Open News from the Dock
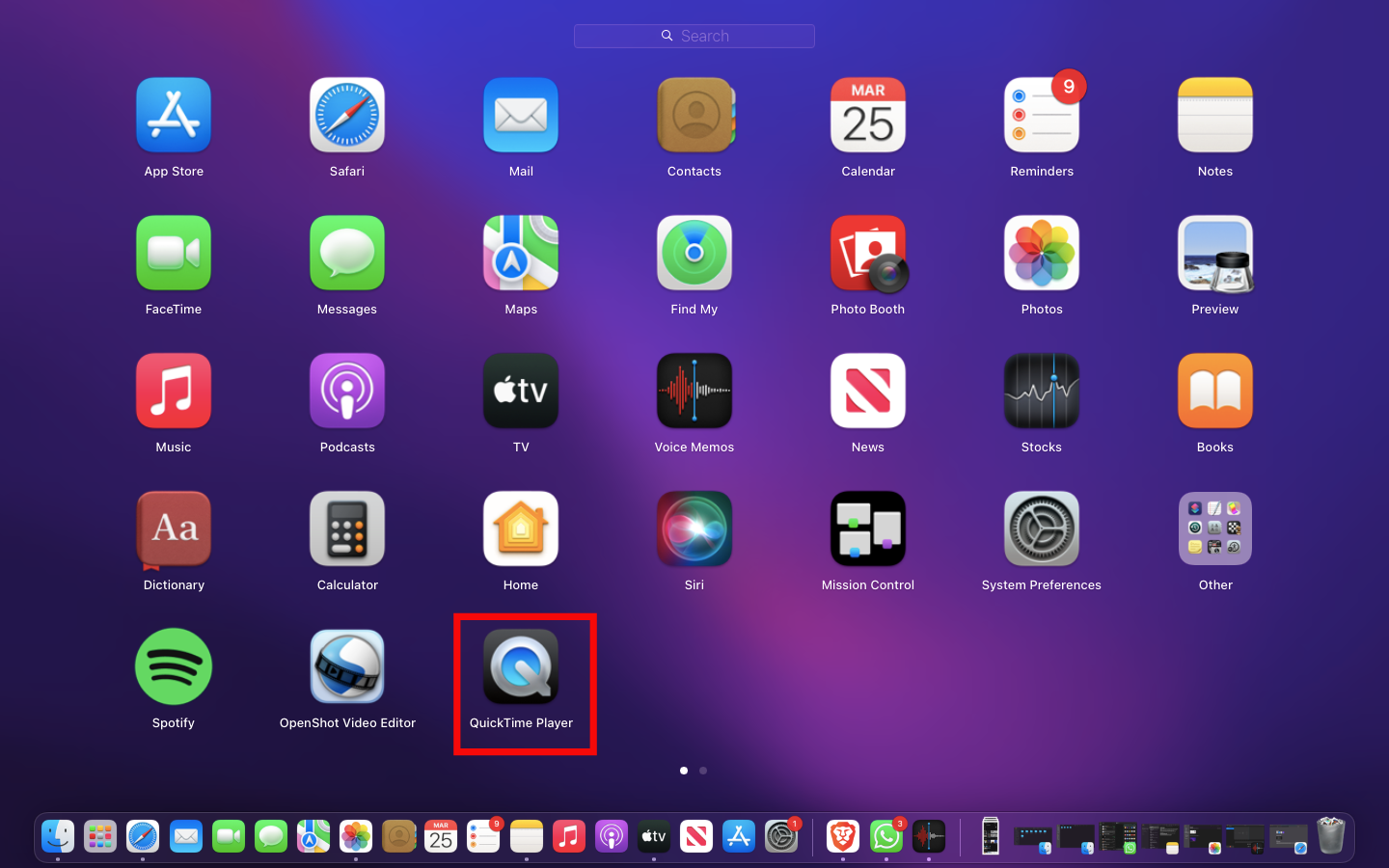Screen dimensions: 1389x868 tap(696, 836)
